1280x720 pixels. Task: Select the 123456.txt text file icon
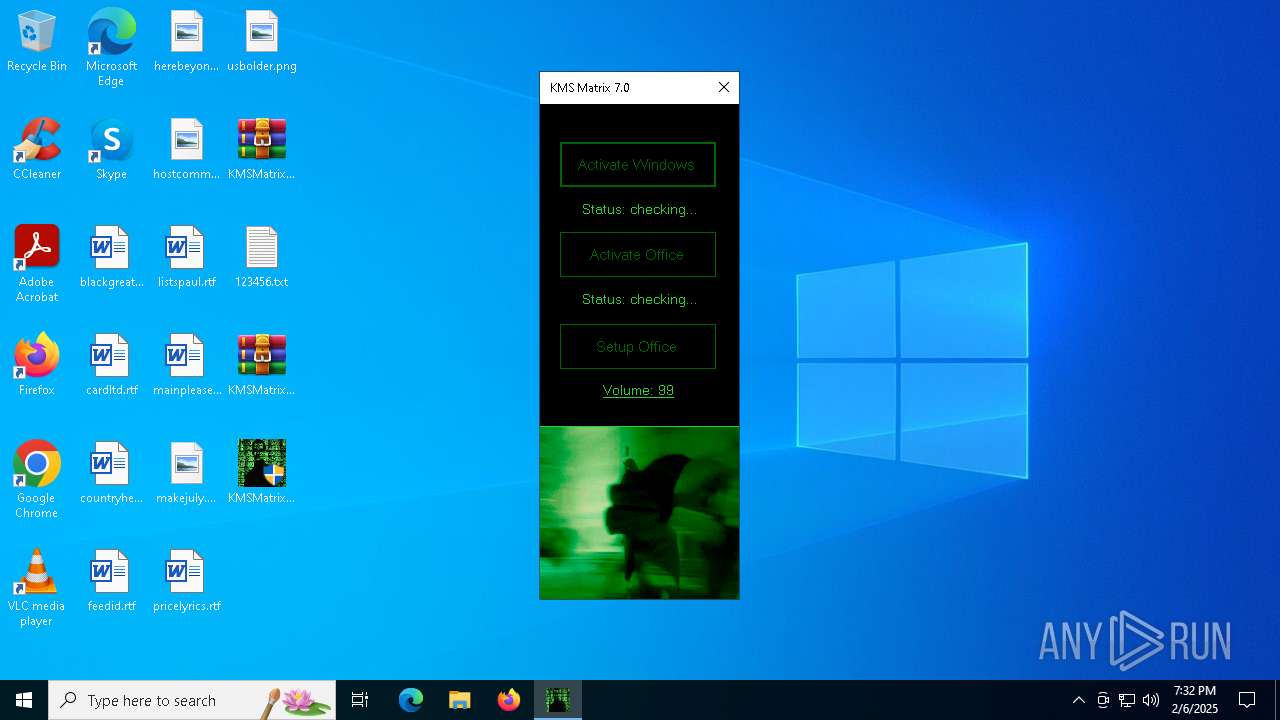pos(262,258)
